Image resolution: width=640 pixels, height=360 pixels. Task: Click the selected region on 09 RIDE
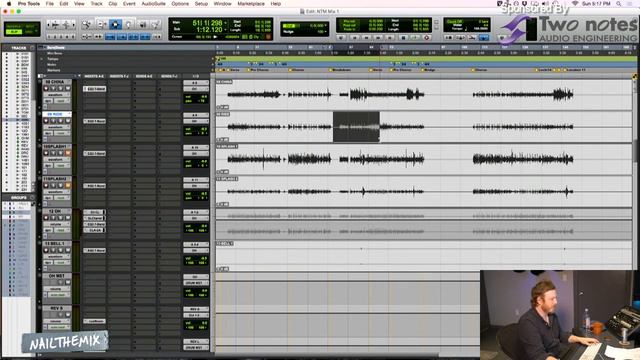pos(356,127)
